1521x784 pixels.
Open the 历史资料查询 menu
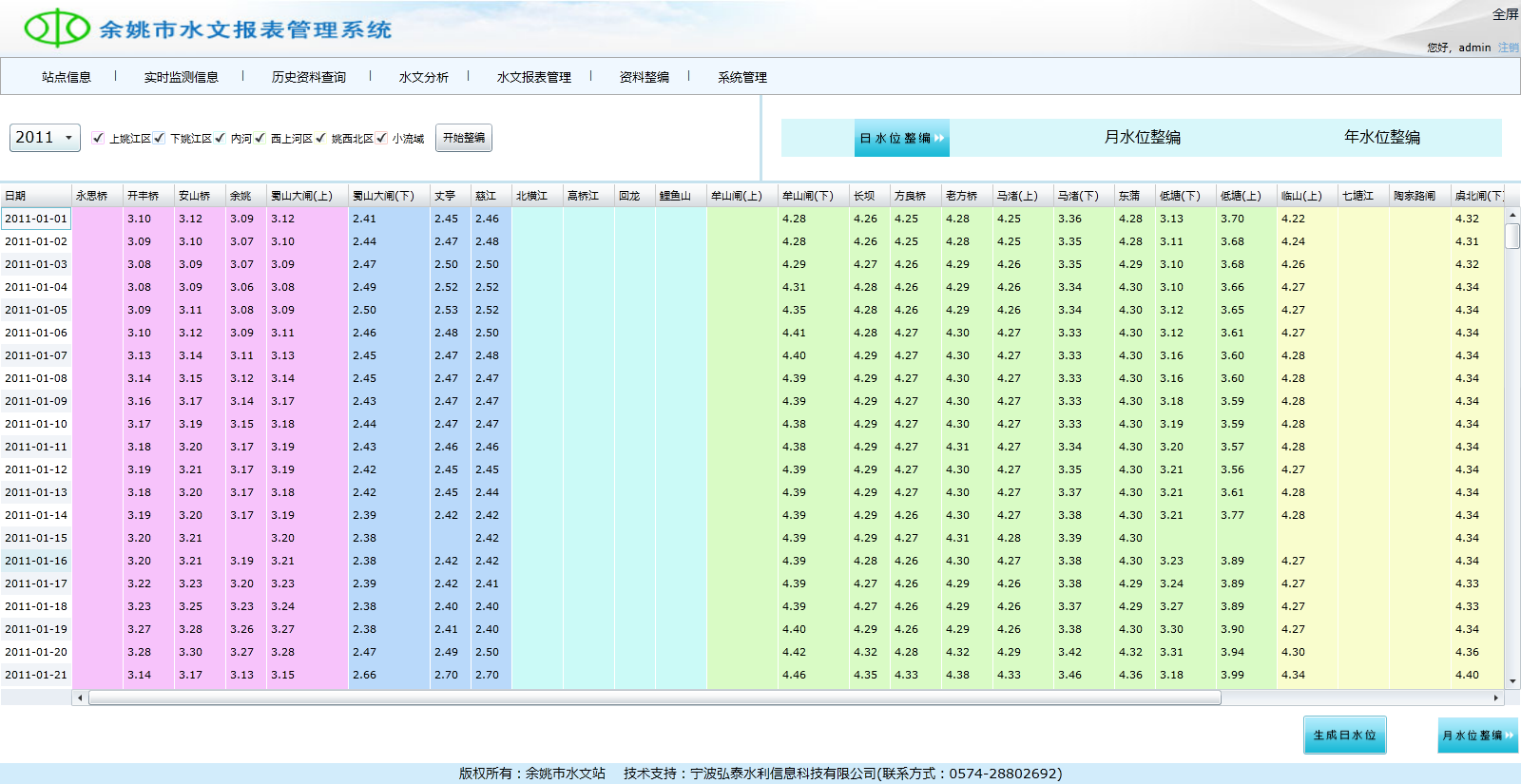[x=308, y=77]
